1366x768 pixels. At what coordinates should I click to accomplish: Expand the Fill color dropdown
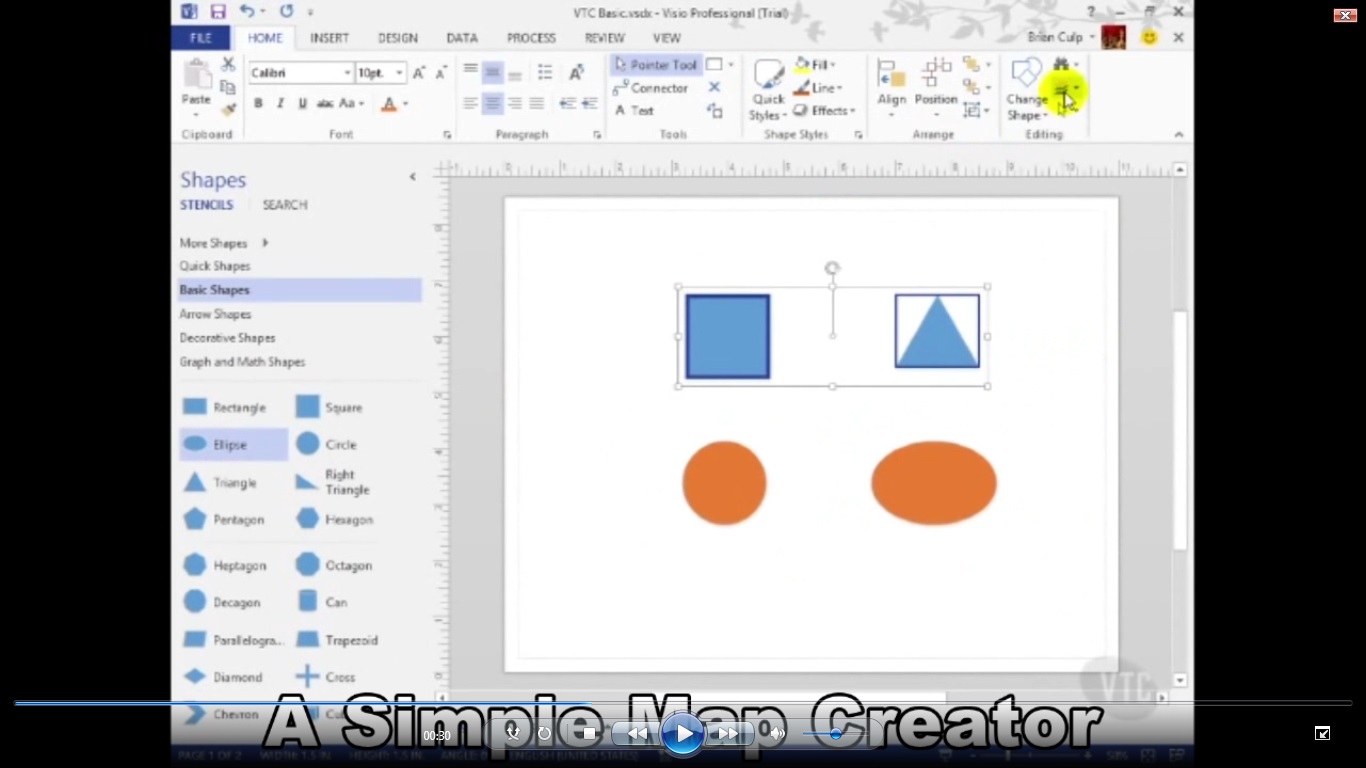pos(836,65)
